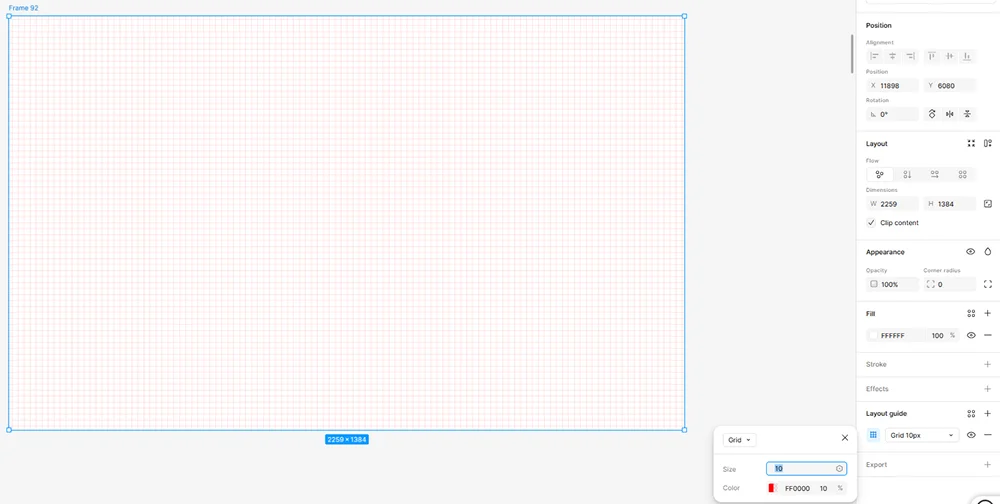1000x504 pixels.
Task: Select the Frame 92 label on canvas
Action: (x=22, y=8)
